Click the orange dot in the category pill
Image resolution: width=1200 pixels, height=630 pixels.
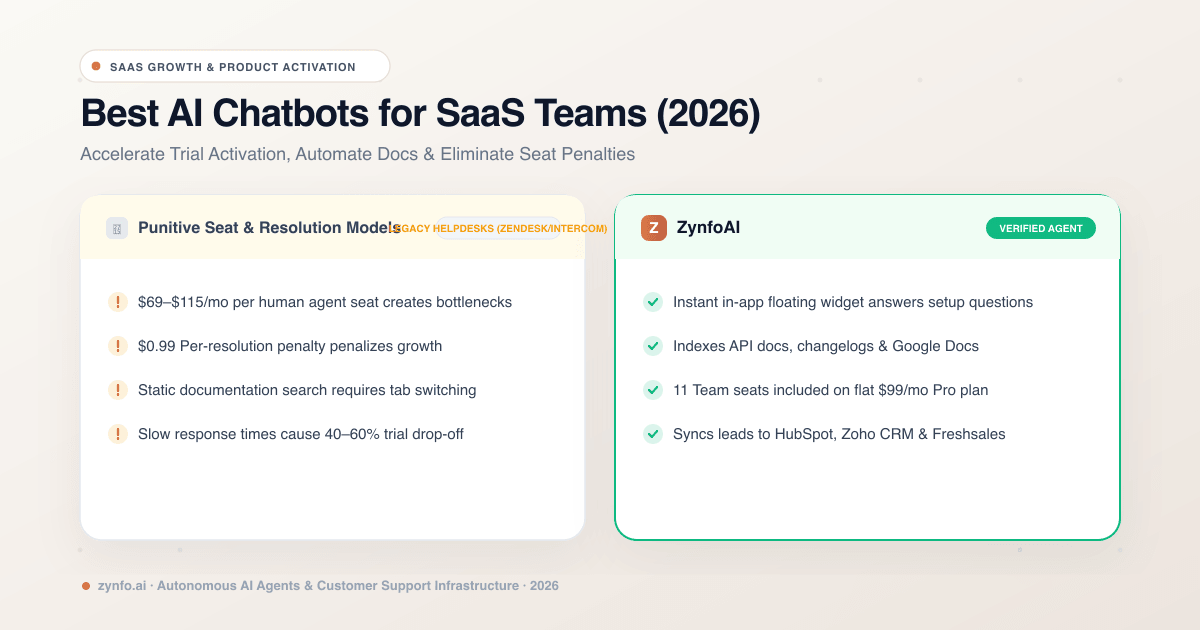pyautogui.click(x=96, y=67)
